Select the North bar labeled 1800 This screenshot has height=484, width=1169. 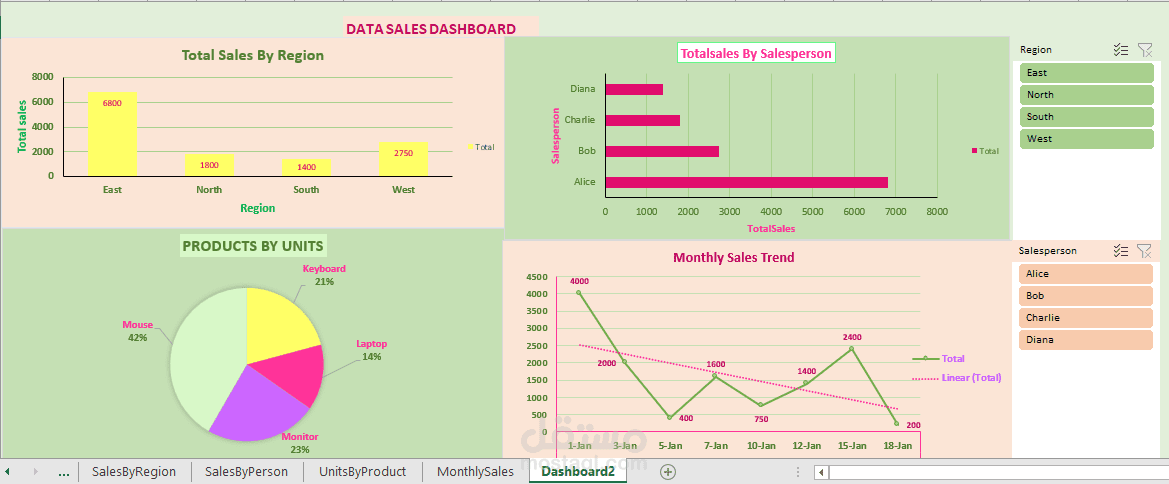point(209,166)
